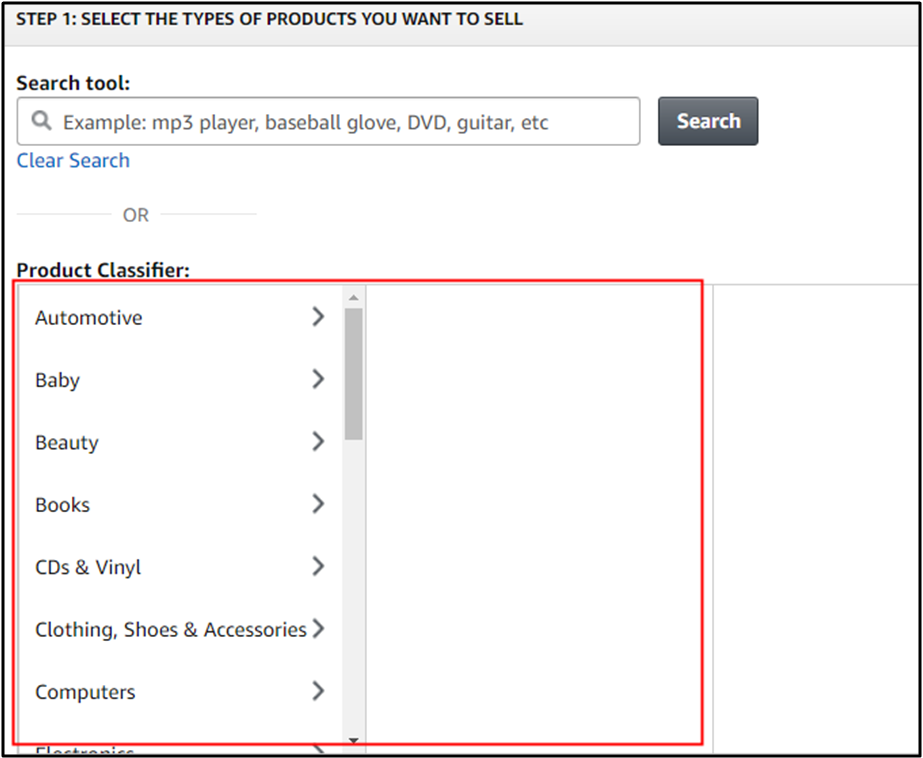This screenshot has width=923, height=758.
Task: Expand the Automotive category chevron
Action: tap(318, 317)
